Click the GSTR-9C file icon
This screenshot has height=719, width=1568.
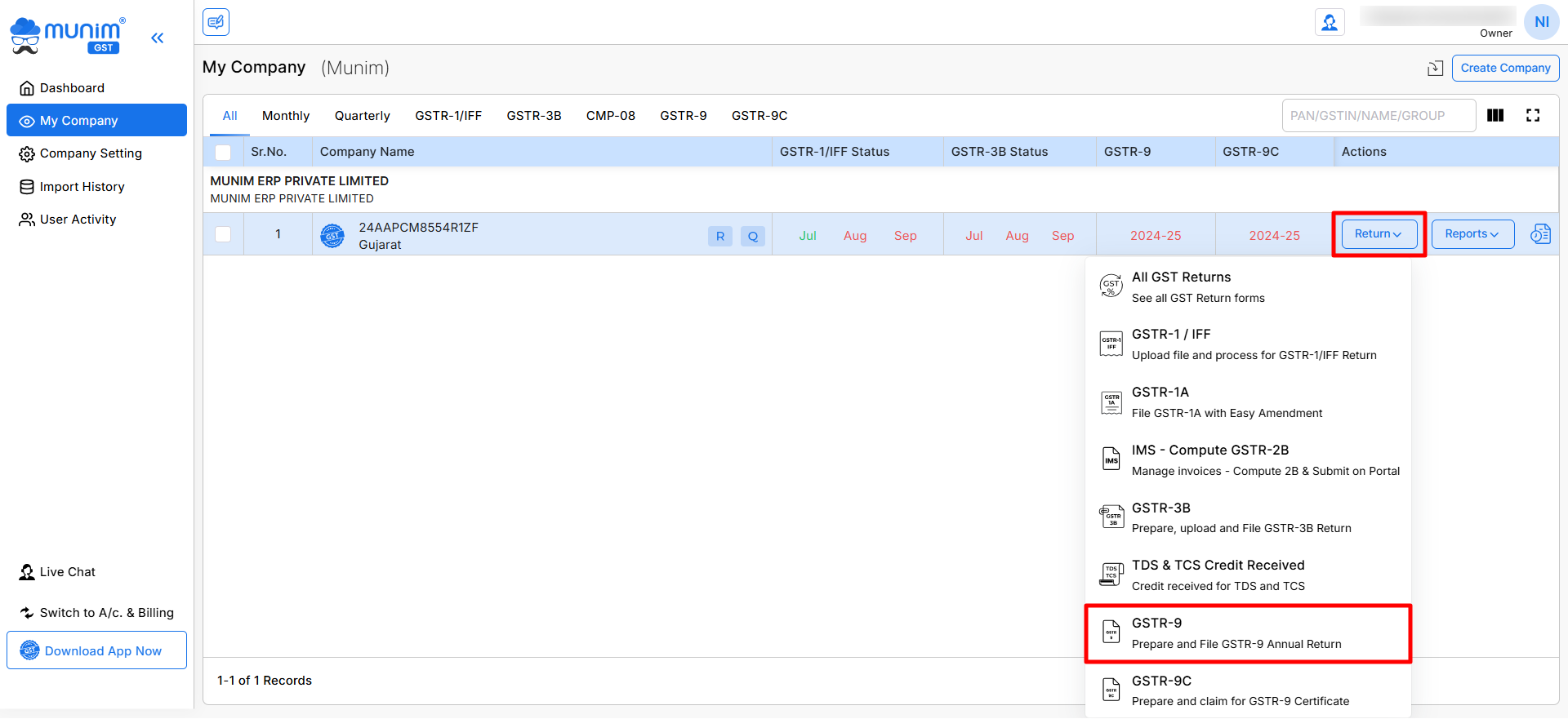(x=1111, y=690)
